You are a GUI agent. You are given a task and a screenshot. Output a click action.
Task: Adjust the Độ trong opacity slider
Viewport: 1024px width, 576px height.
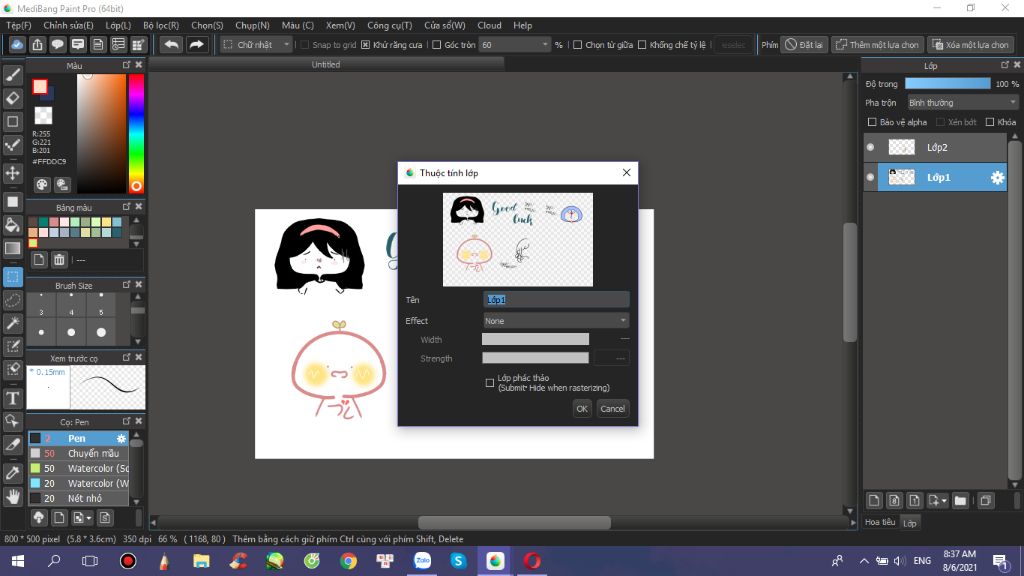pyautogui.click(x=948, y=84)
